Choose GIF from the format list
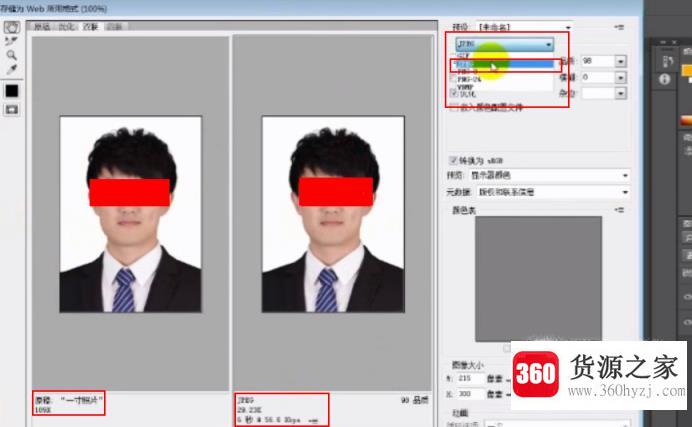The image size is (692, 427). (x=504, y=56)
